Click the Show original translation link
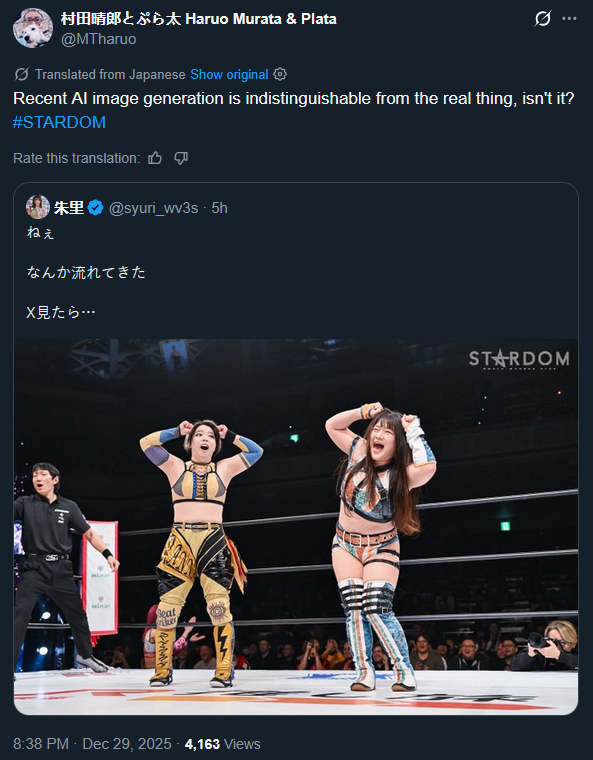Screen dimensions: 593x760 pos(229,75)
